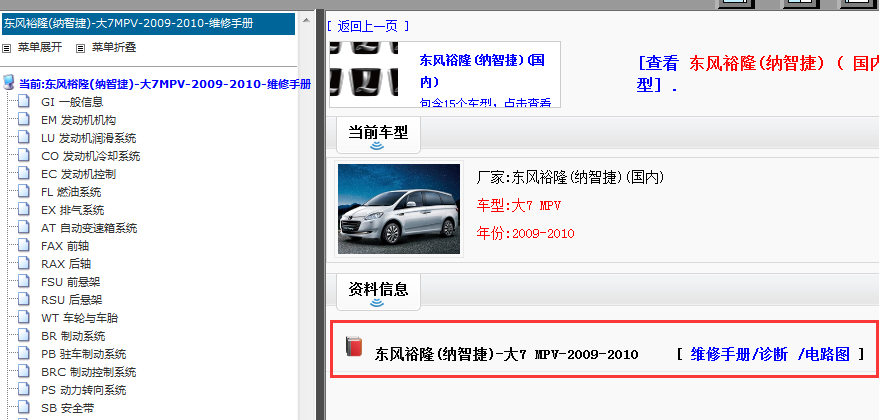Click the 菜单展开 list icon
The image size is (879, 420).
pos(7,48)
